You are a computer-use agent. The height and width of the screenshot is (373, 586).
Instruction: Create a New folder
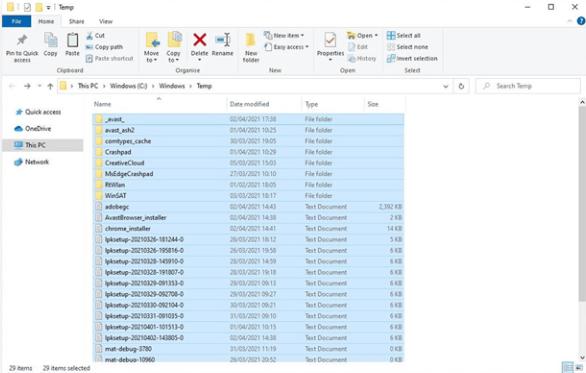pyautogui.click(x=251, y=48)
